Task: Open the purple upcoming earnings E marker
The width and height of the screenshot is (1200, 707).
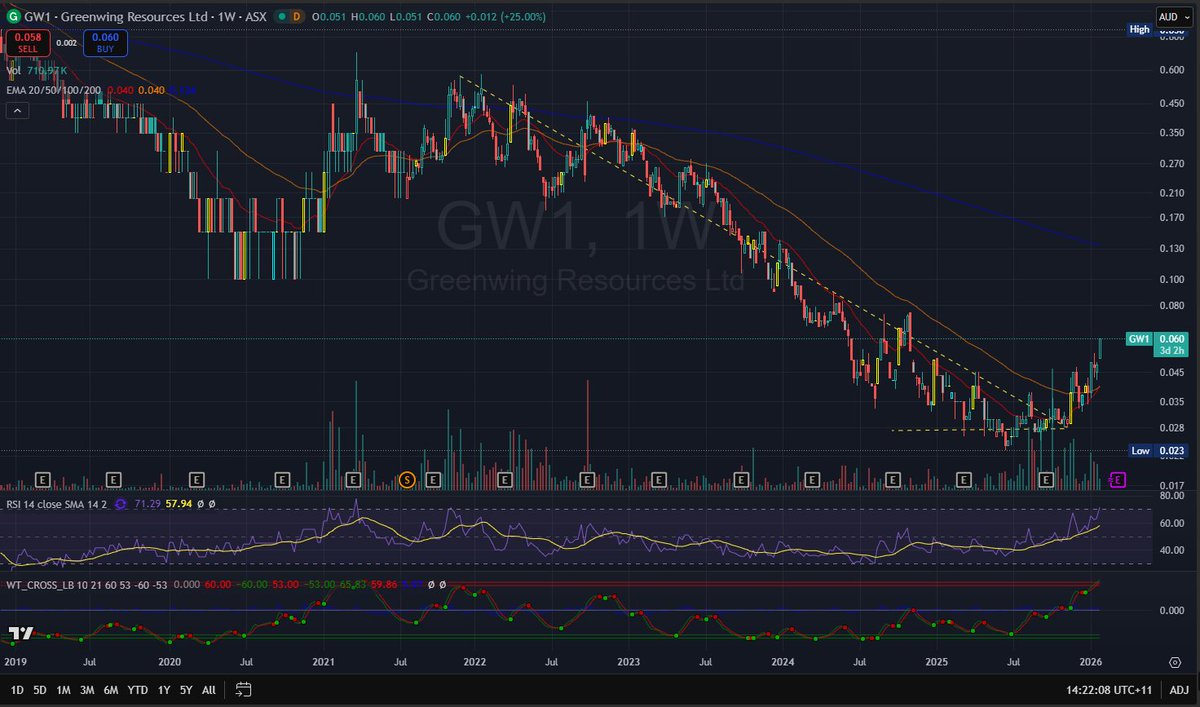Action: tap(1118, 479)
